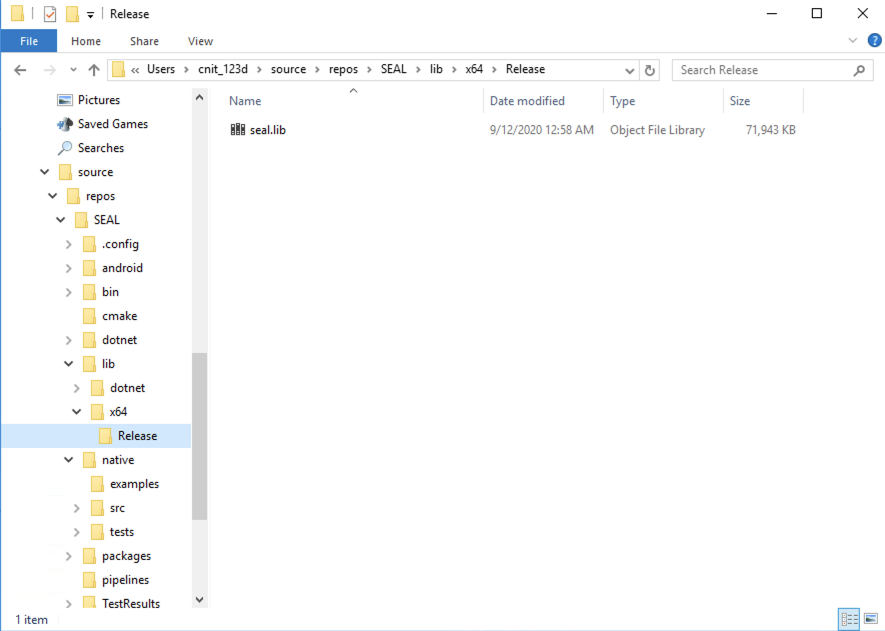Click the navigation pane scroll up arrow
Viewport: 885px width, 631px height.
click(x=199, y=98)
